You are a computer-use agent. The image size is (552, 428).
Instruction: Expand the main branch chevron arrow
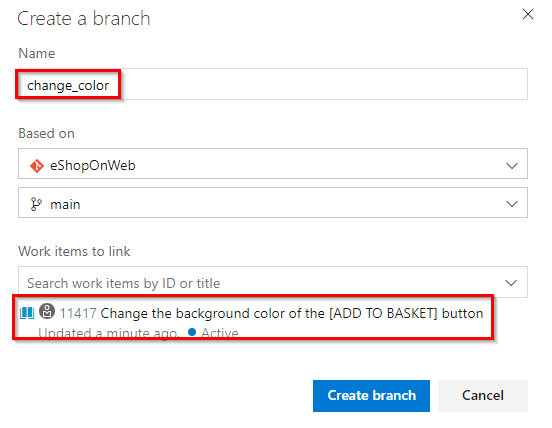click(512, 204)
